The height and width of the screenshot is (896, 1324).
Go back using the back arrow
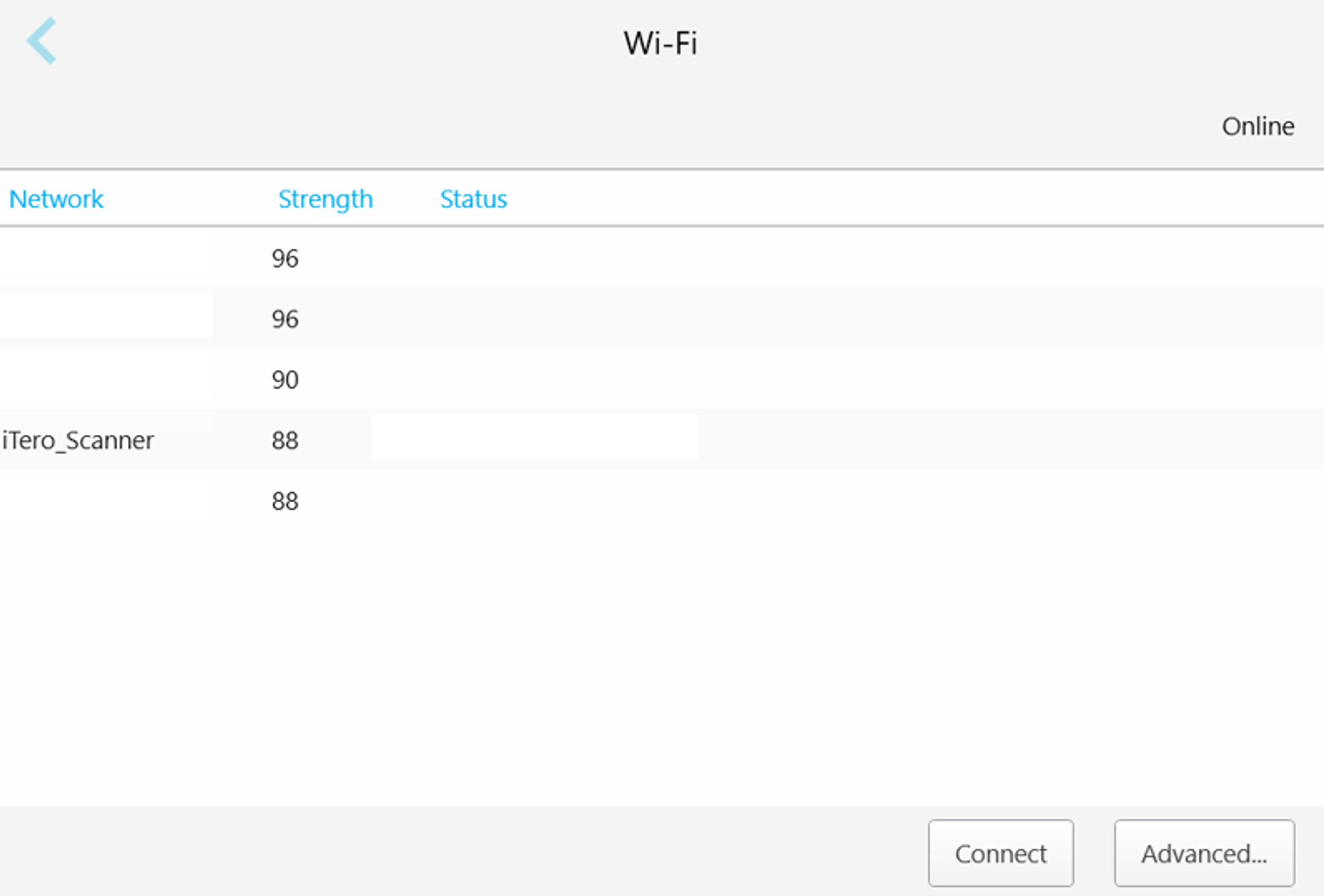pyautogui.click(x=42, y=41)
